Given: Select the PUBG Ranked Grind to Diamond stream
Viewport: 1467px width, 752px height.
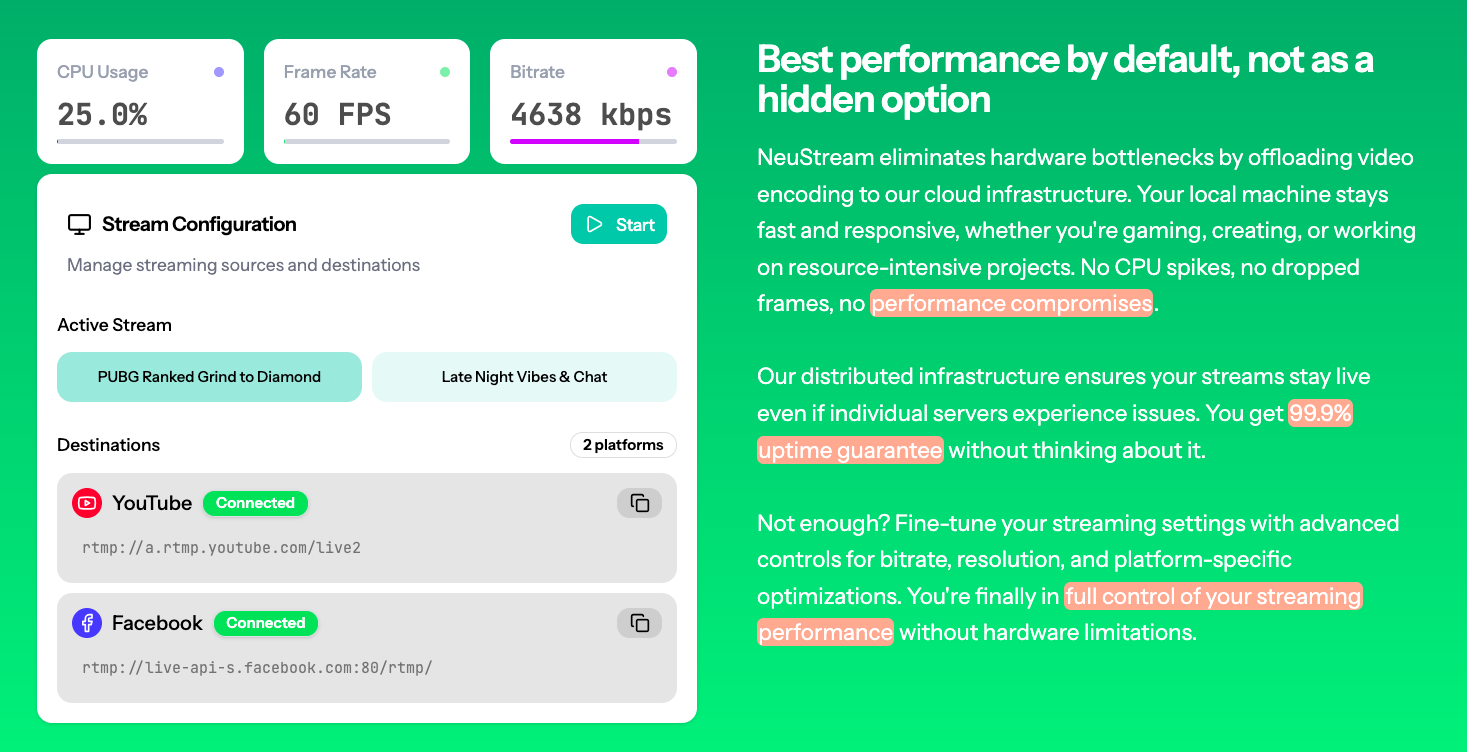Looking at the screenshot, I should point(209,377).
